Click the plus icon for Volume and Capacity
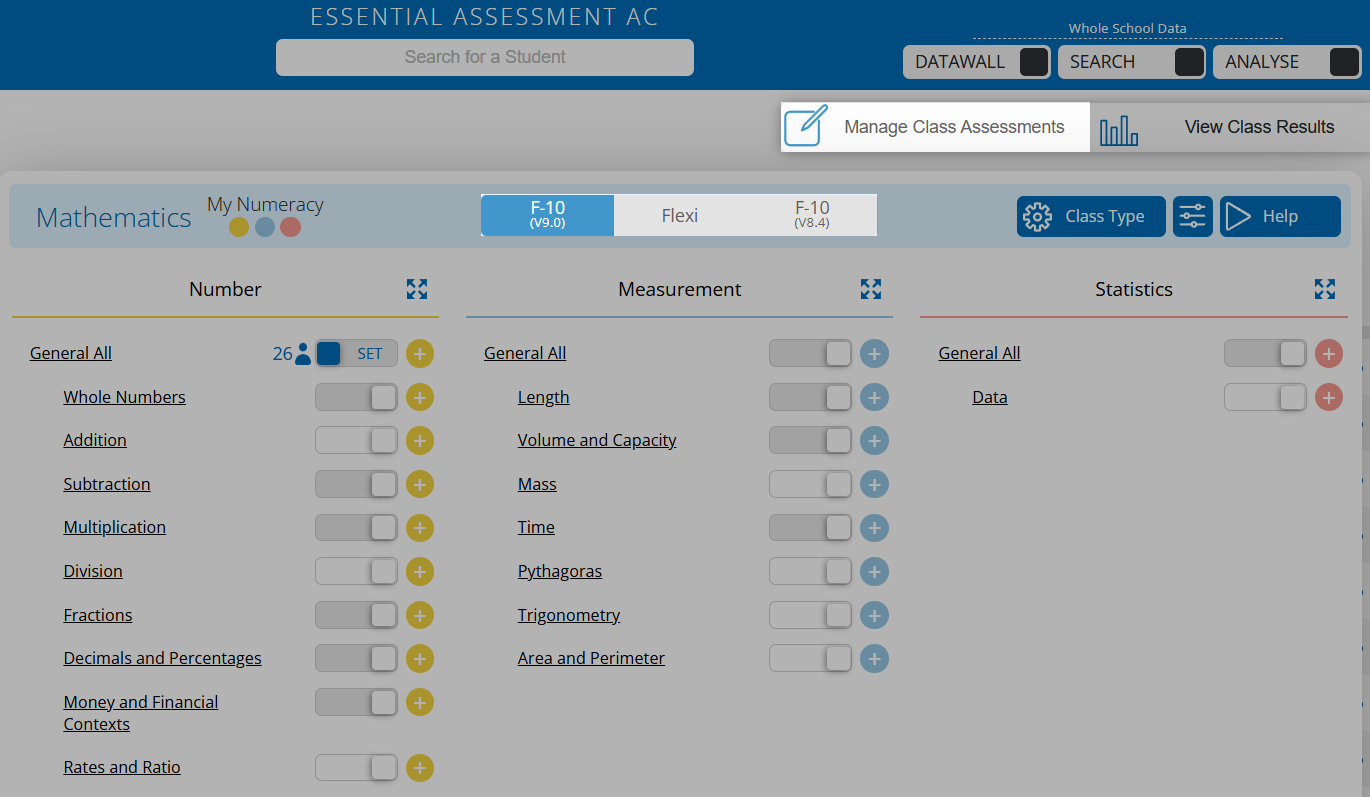 click(x=874, y=440)
